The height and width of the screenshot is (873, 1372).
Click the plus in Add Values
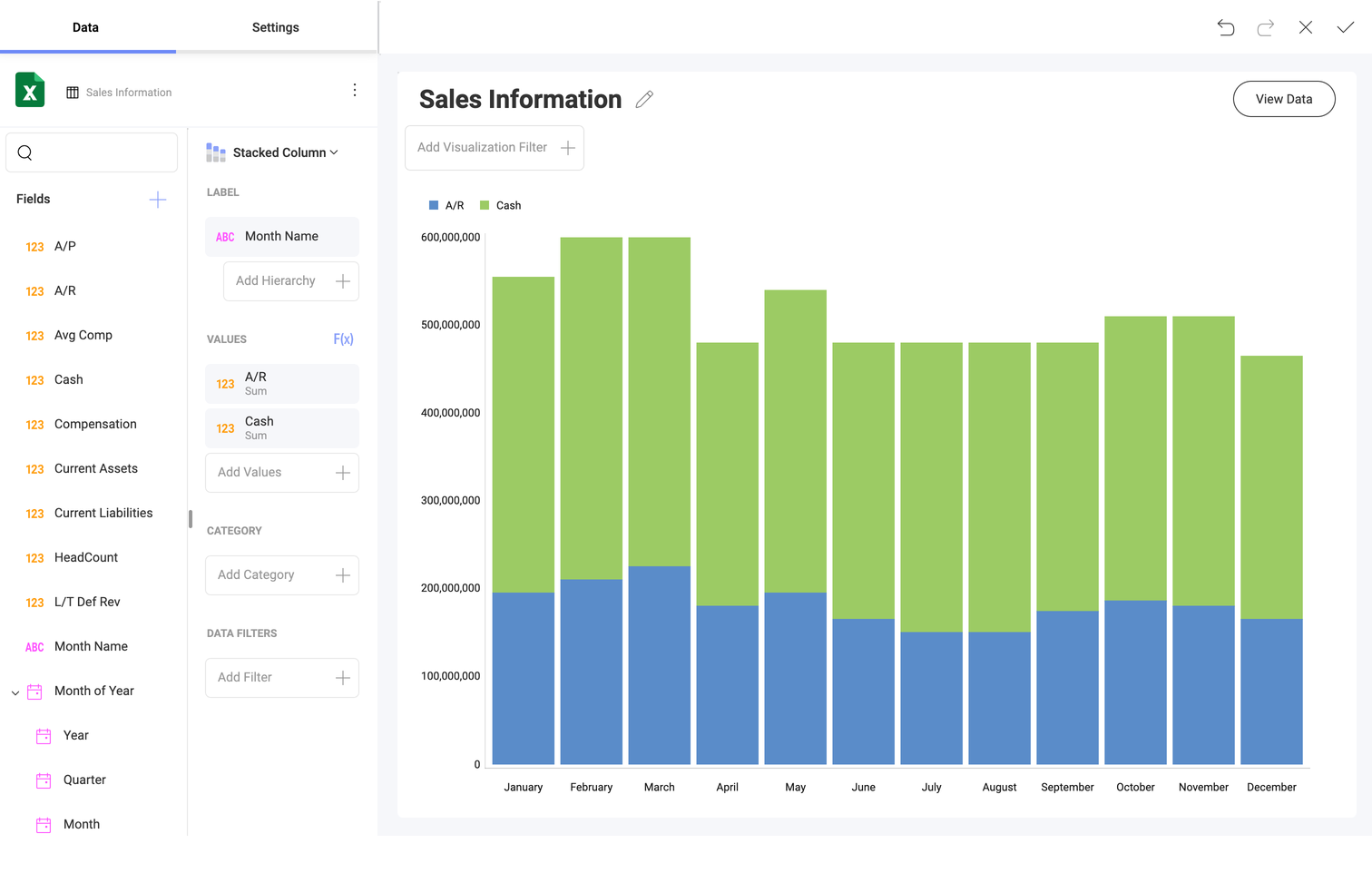click(x=343, y=473)
